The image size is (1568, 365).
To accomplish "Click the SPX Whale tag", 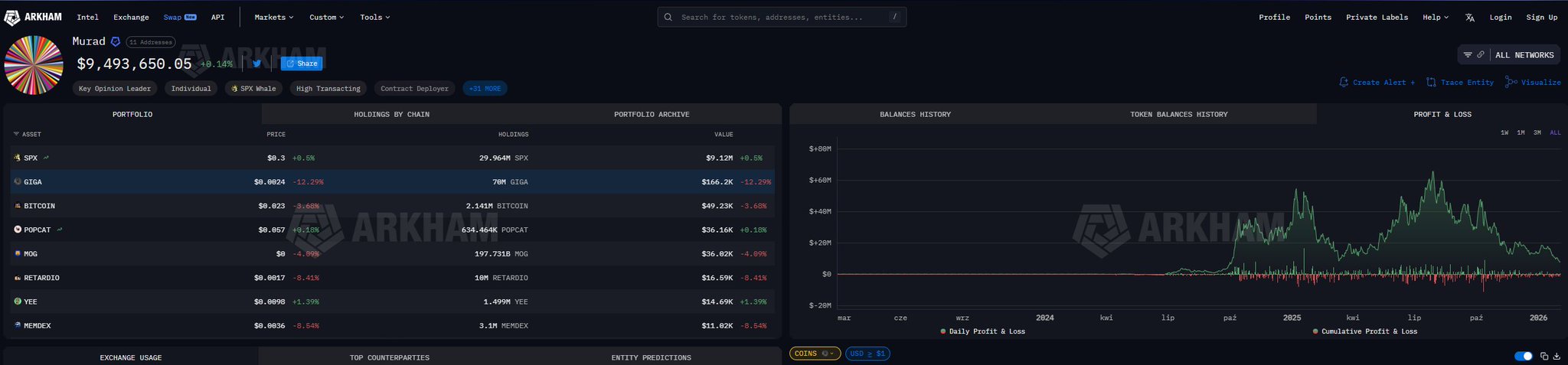I will (253, 89).
